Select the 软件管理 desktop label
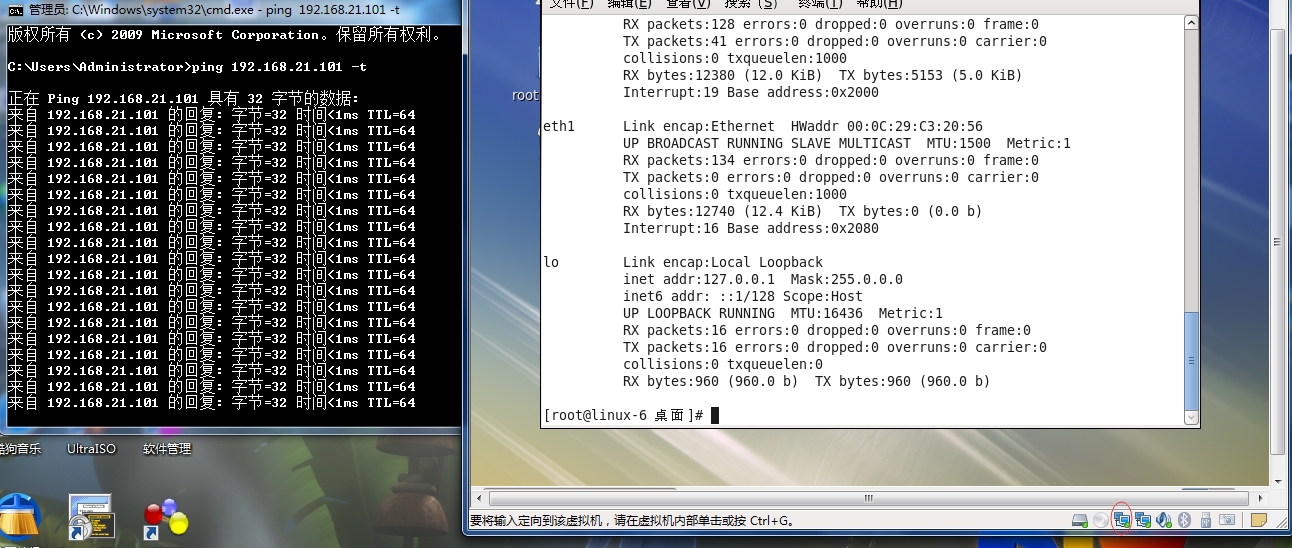This screenshot has width=1292, height=548. pyautogui.click(x=167, y=449)
